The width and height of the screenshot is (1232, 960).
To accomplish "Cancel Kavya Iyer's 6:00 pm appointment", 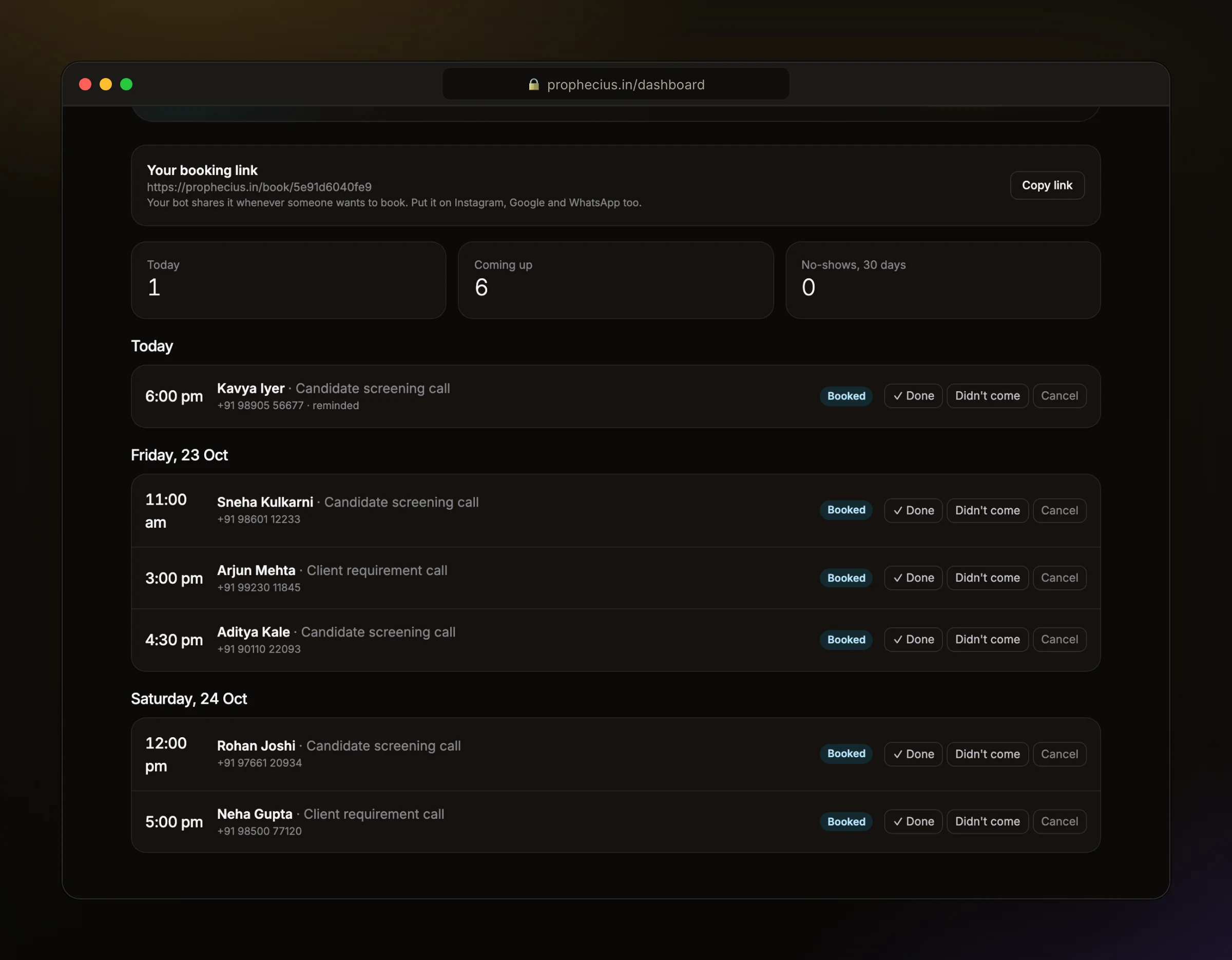I will 1060,396.
